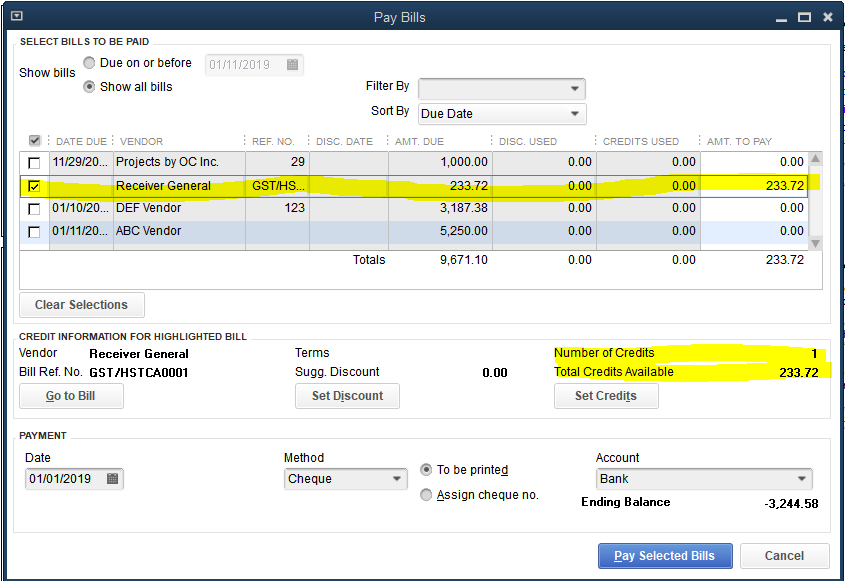Viewport: 845px width, 581px height.
Task: Uncheck the Receiver General bill checkbox
Action: 34,186
